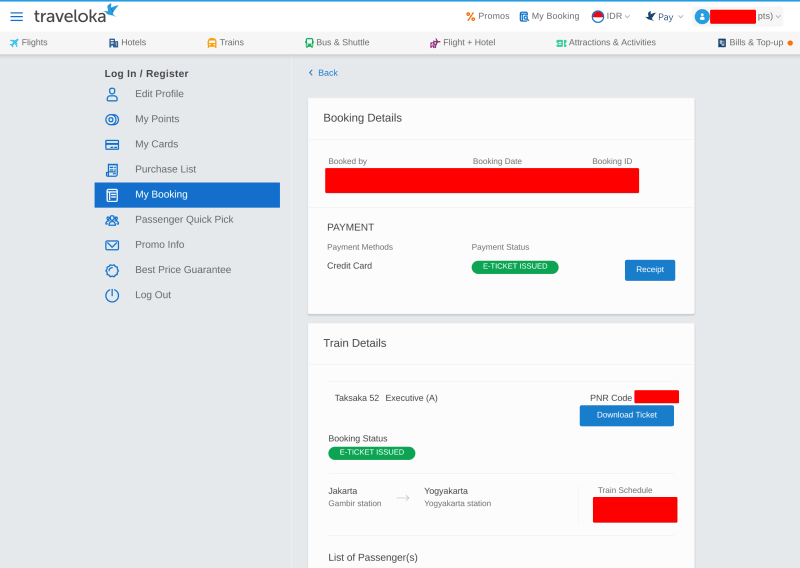Image resolution: width=800 pixels, height=568 pixels.
Task: Click the Bills & Top-up icon
Action: click(x=722, y=43)
